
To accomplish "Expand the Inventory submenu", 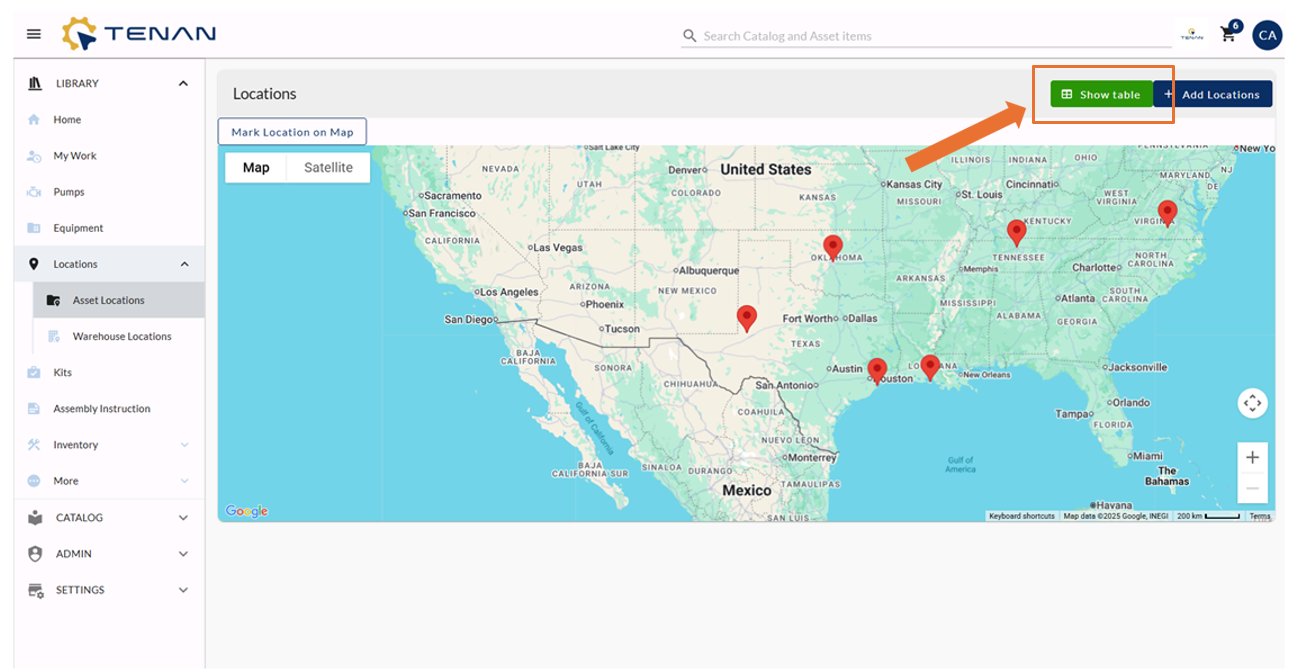I will click(x=184, y=445).
